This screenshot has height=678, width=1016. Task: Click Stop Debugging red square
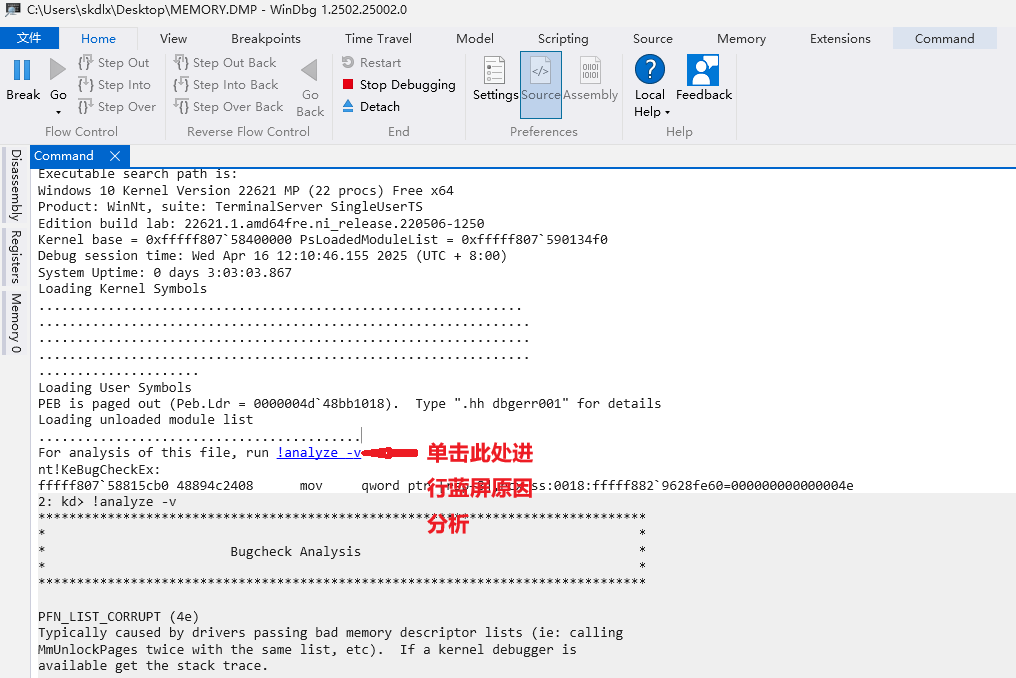pyautogui.click(x=348, y=84)
